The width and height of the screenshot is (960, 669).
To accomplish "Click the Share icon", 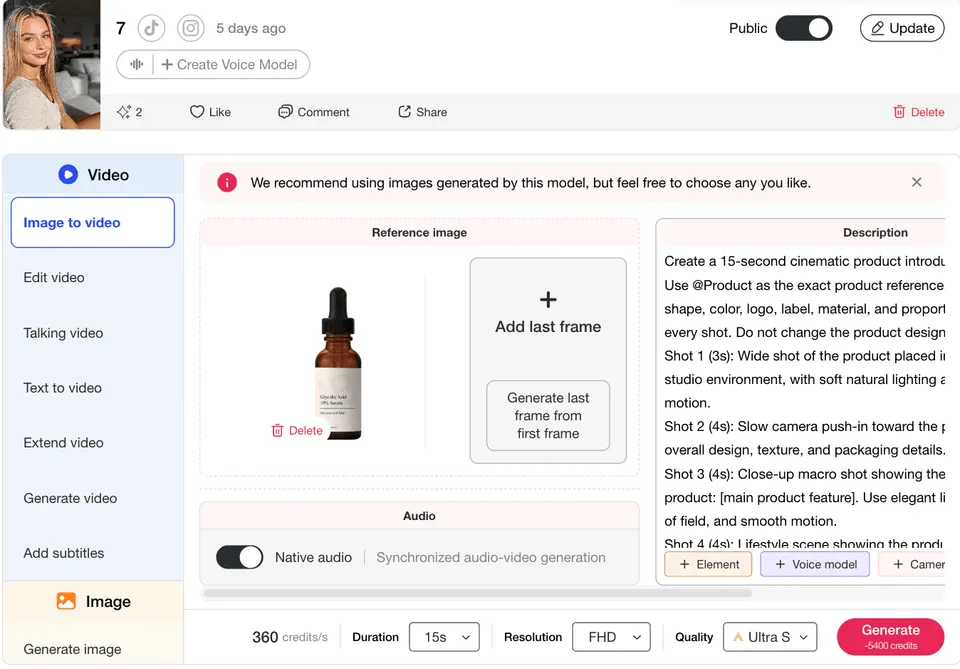I will [404, 111].
